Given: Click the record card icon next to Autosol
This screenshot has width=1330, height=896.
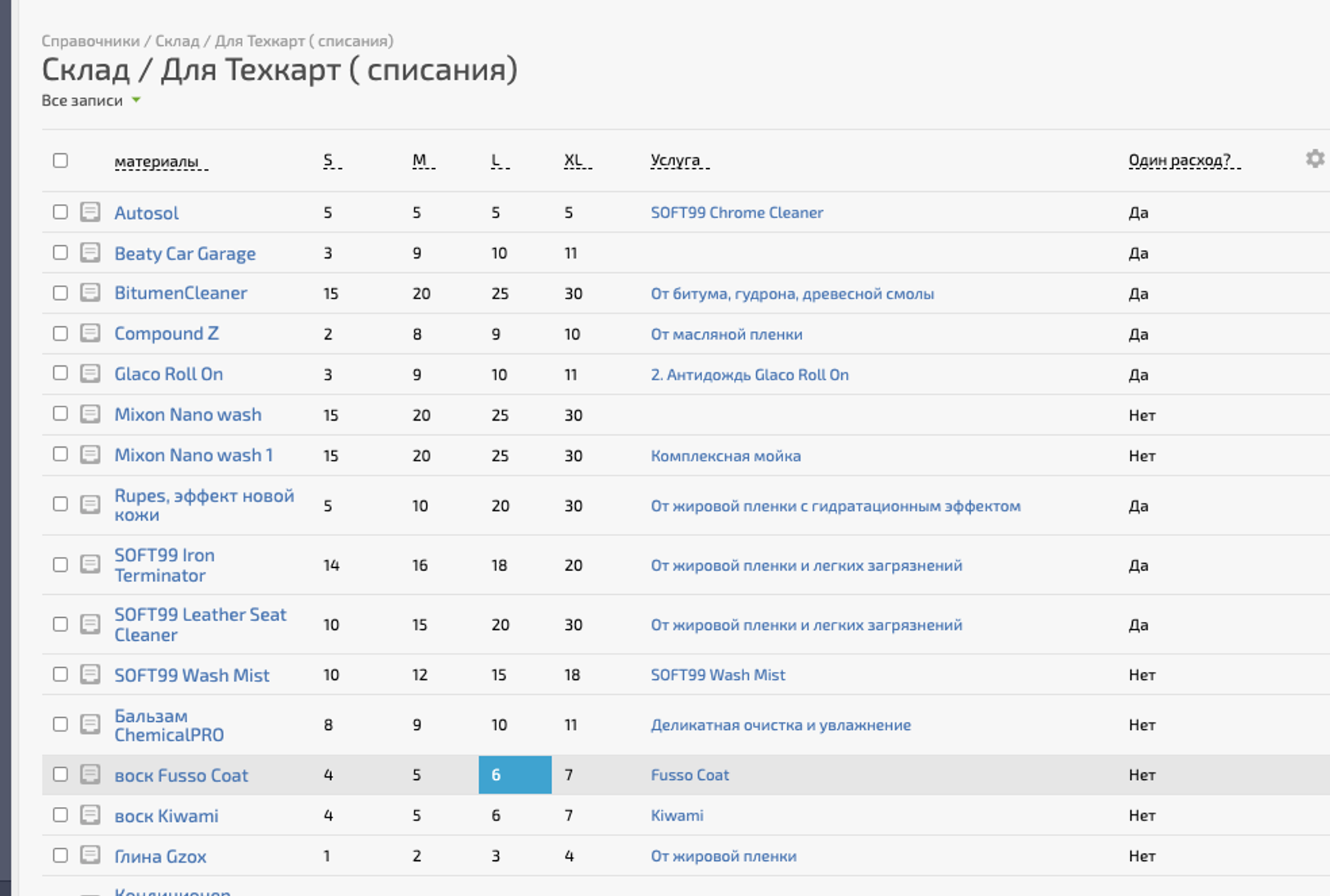Looking at the screenshot, I should coord(90,212).
